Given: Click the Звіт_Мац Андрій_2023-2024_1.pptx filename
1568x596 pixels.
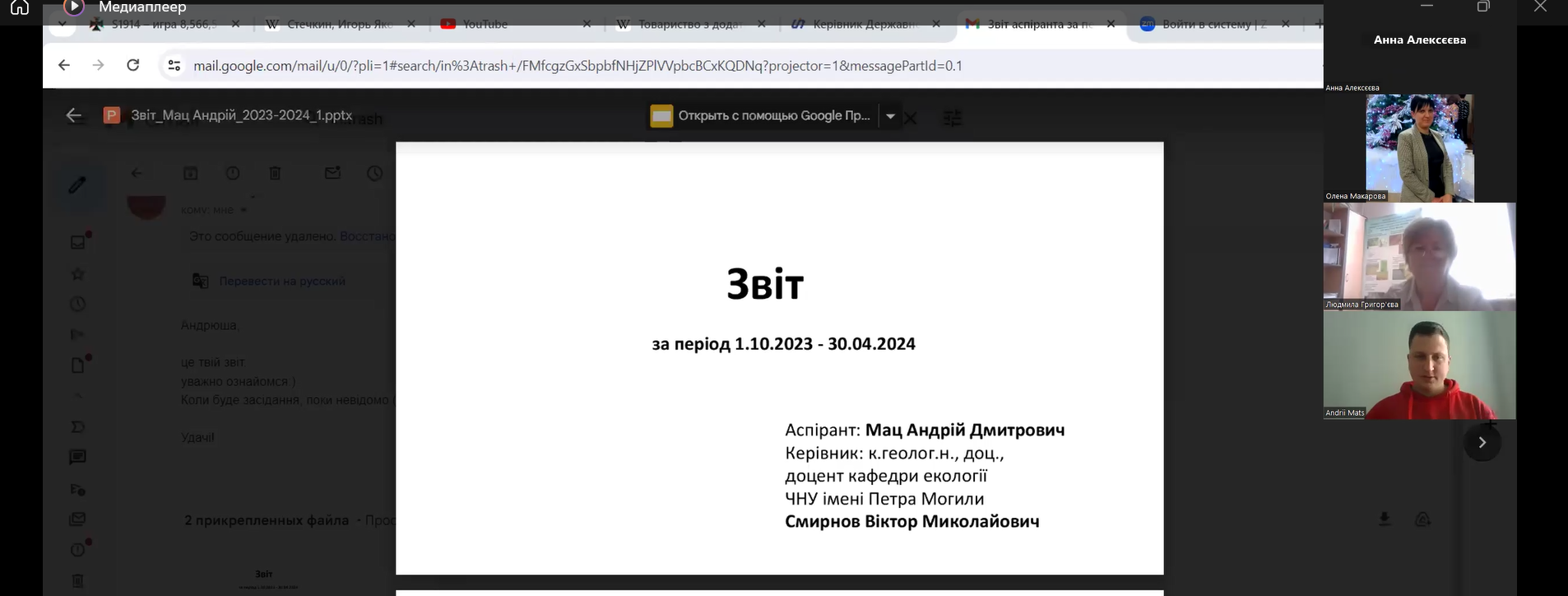Looking at the screenshot, I should click(242, 116).
